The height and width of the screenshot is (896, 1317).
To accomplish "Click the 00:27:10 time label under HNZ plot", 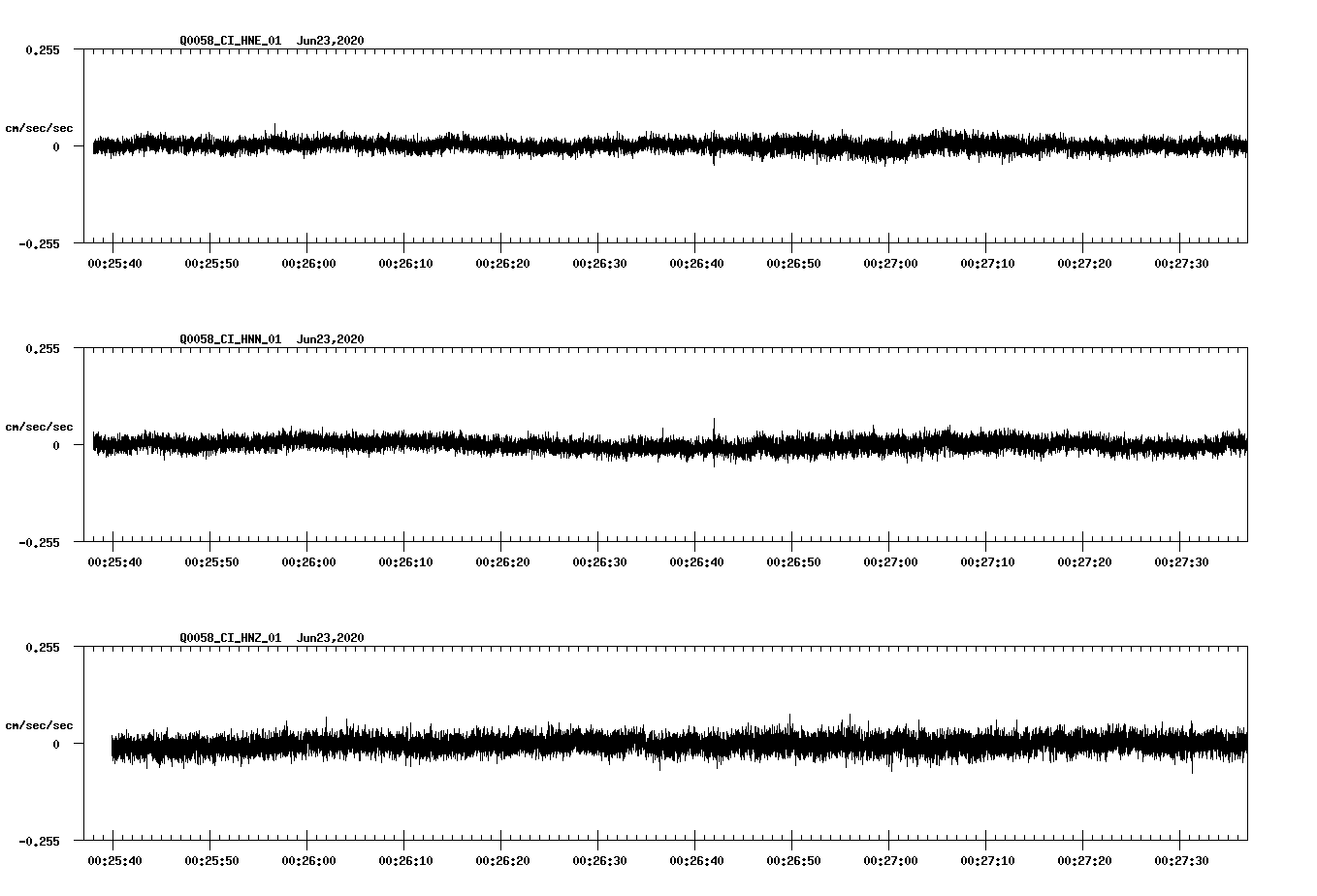I will pyautogui.click(x=987, y=860).
